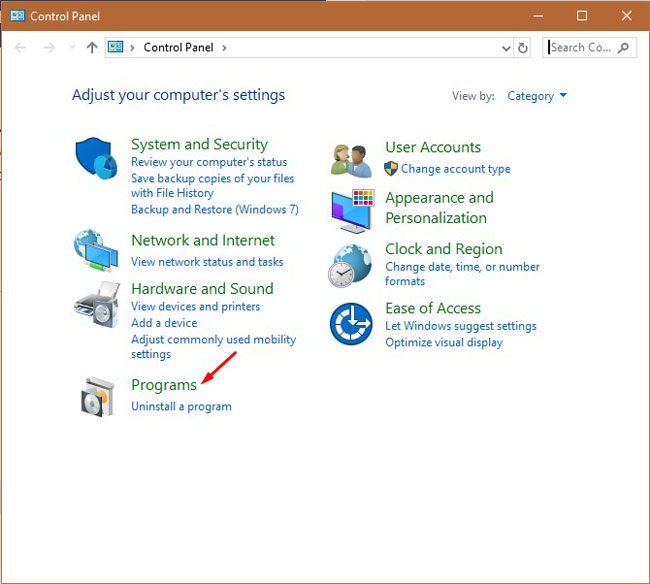Open Backup and Restore (Windows 7)
This screenshot has width=650, height=584.
tap(215, 209)
